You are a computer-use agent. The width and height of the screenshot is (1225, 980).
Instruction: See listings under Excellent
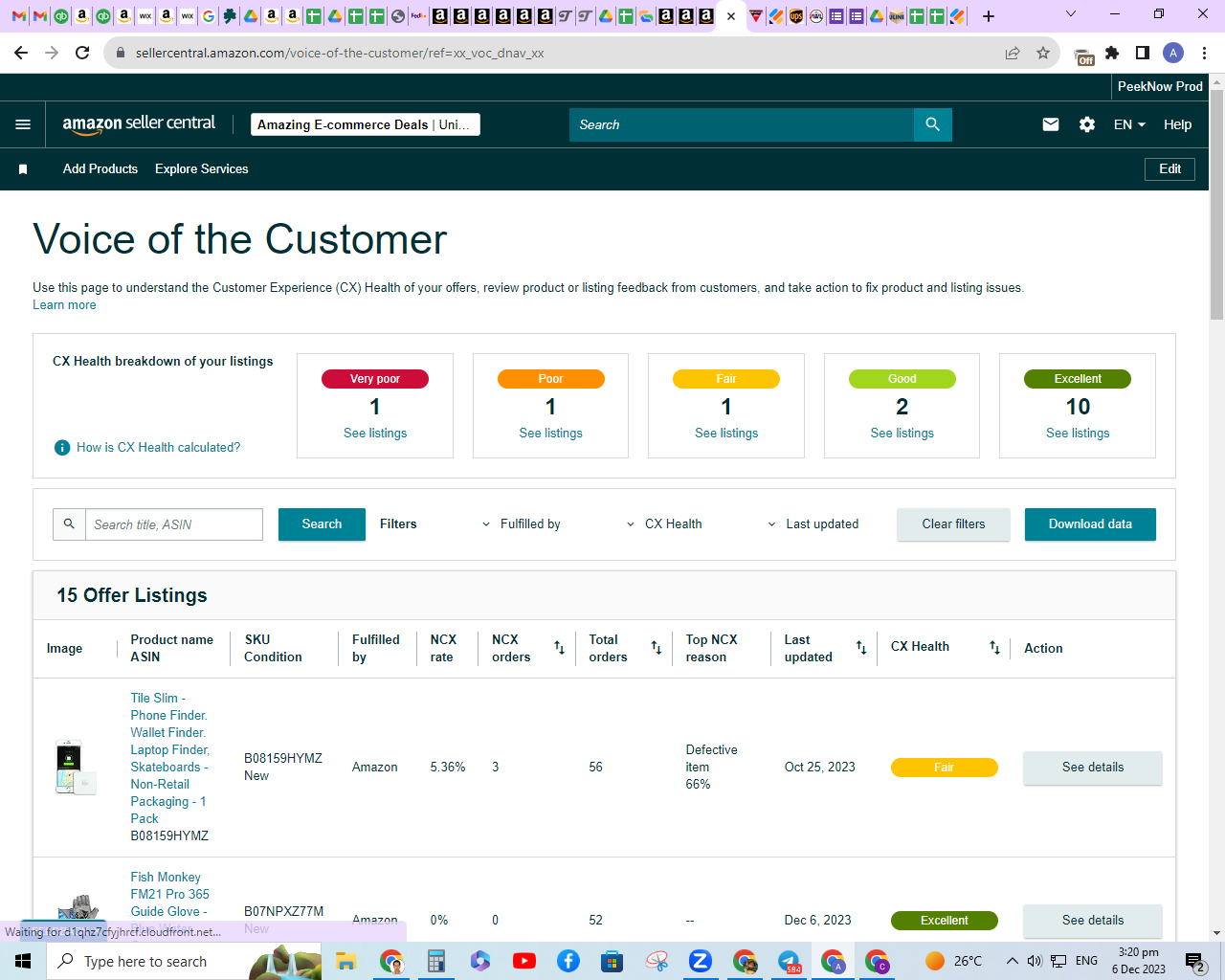[x=1078, y=434]
